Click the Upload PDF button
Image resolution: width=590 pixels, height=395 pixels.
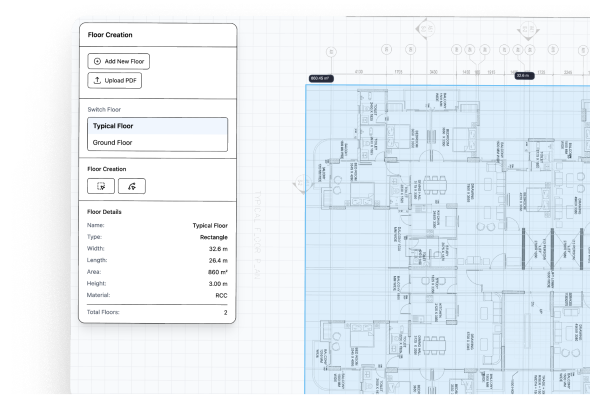click(114, 81)
